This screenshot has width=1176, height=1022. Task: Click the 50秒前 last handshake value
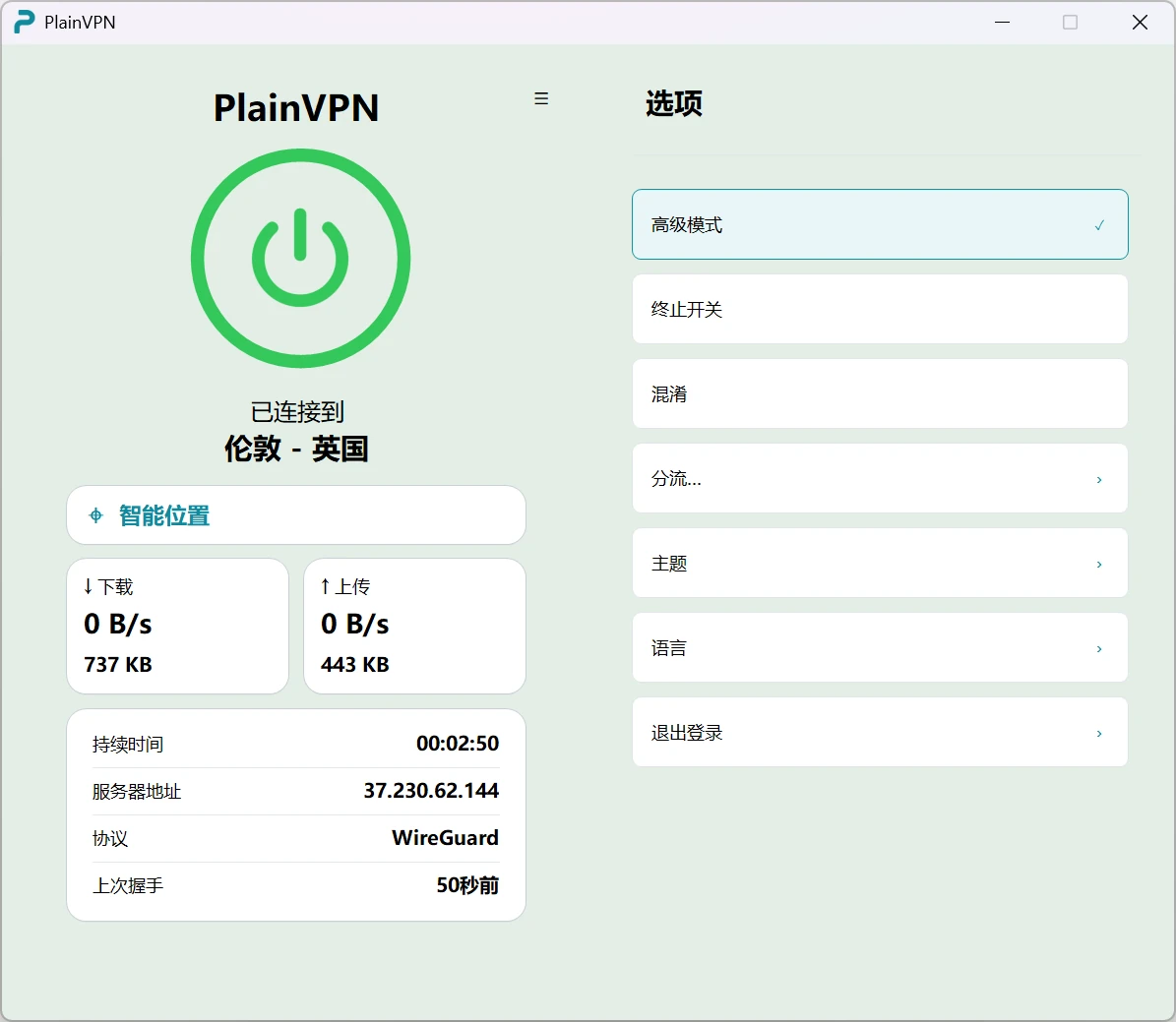(x=467, y=885)
